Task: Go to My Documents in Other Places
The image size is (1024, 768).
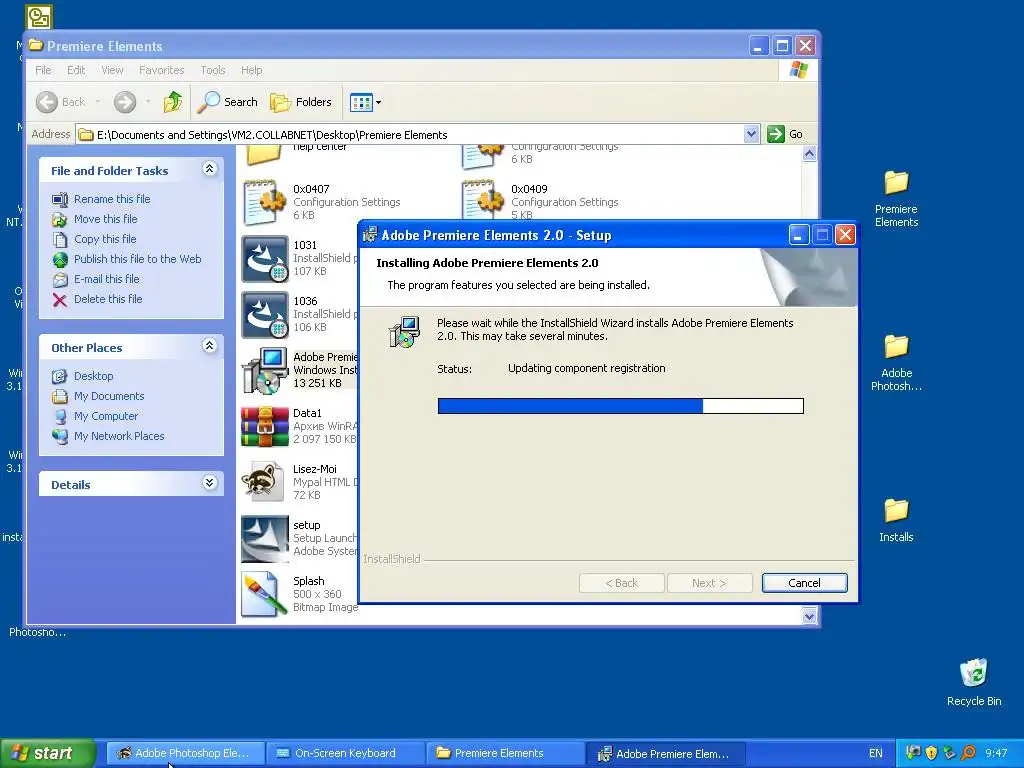Action: 109,396
